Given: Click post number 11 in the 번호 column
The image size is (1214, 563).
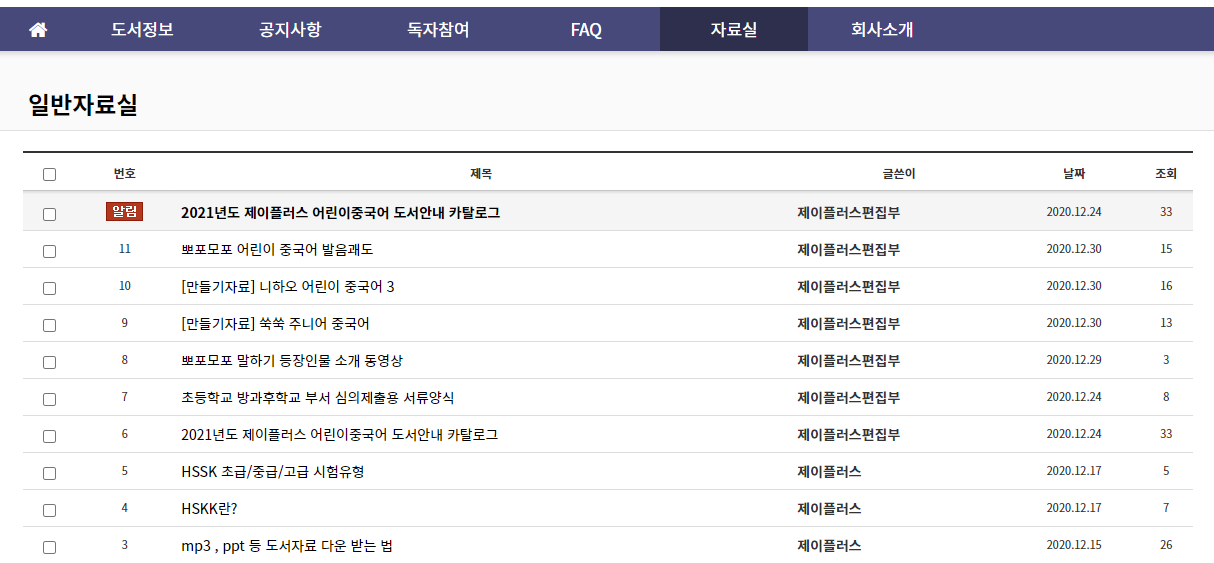Looking at the screenshot, I should tap(125, 249).
